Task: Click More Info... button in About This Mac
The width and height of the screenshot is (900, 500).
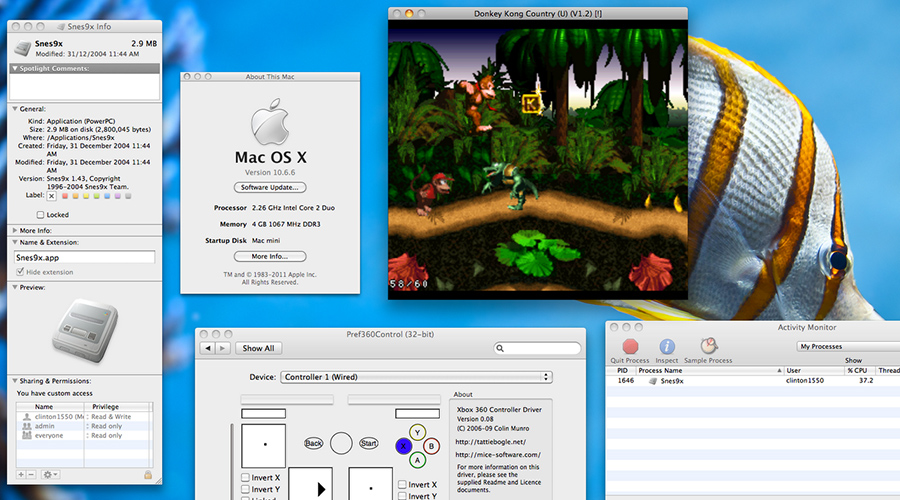Action: [x=270, y=257]
